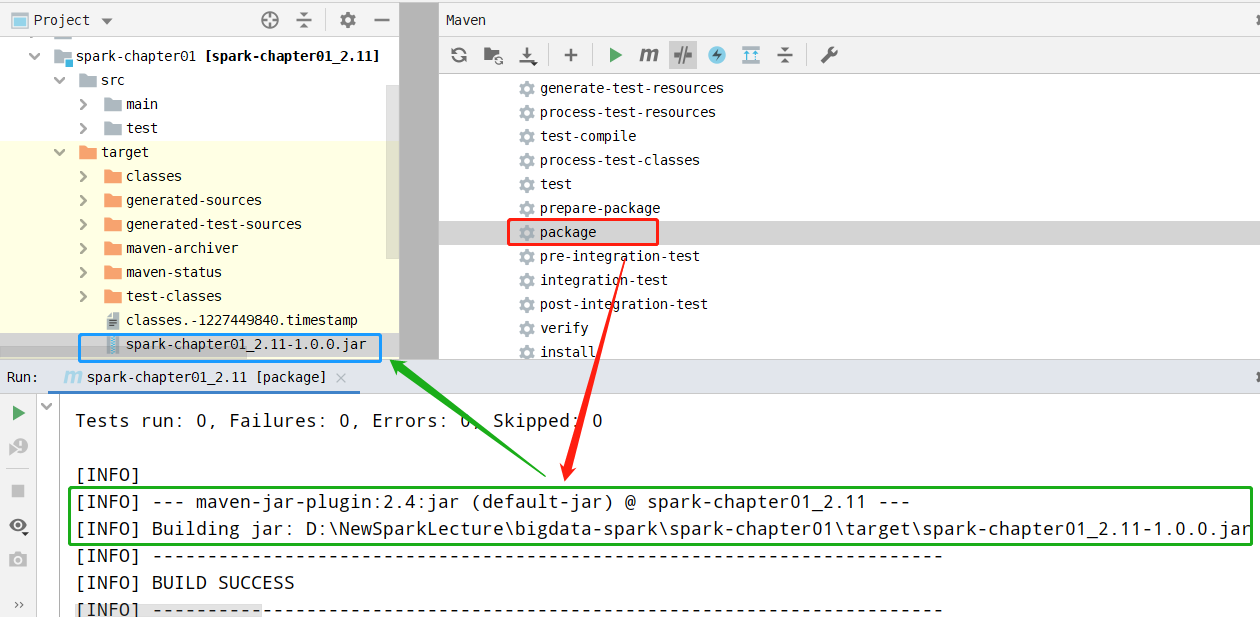Open Maven Settings wrench icon
The height and width of the screenshot is (617, 1260).
tap(829, 55)
